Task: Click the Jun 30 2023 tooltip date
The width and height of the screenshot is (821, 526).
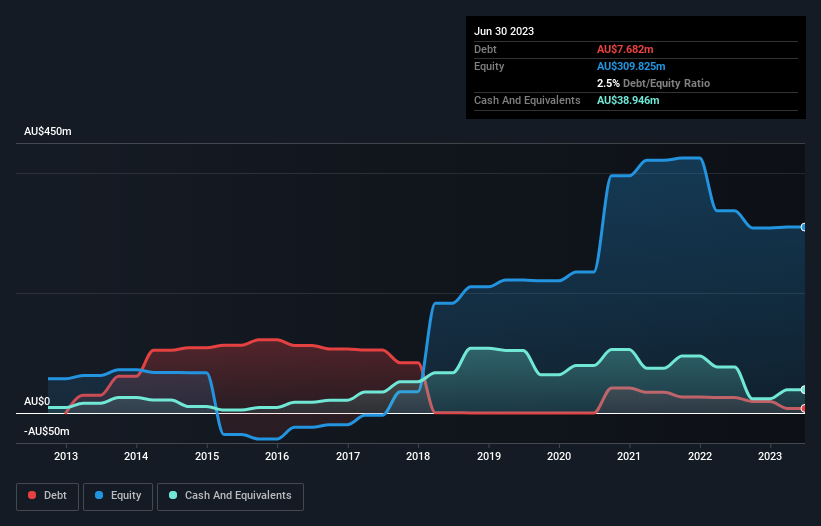Action: (x=504, y=31)
